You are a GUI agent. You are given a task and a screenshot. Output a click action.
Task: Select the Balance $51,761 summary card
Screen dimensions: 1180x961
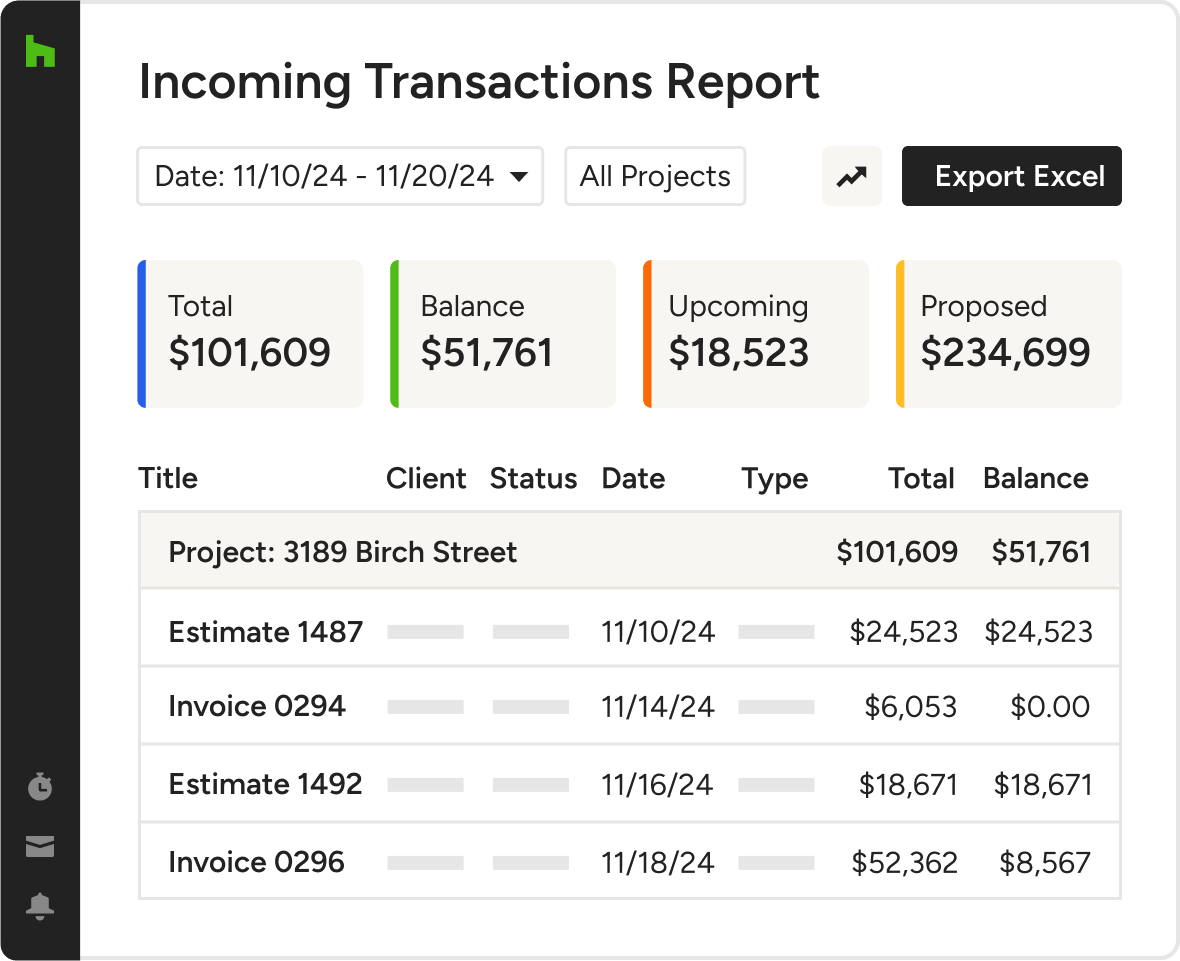point(503,334)
